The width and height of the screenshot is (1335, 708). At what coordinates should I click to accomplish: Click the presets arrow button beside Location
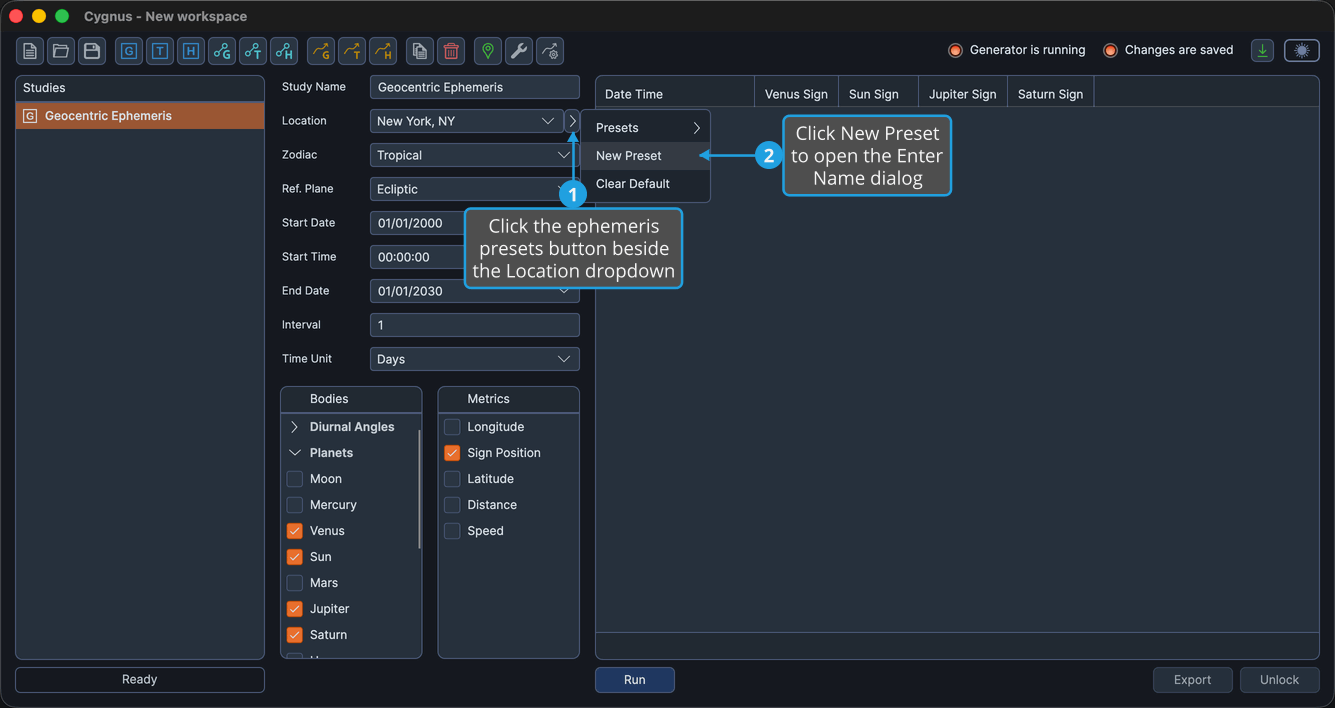pos(572,121)
